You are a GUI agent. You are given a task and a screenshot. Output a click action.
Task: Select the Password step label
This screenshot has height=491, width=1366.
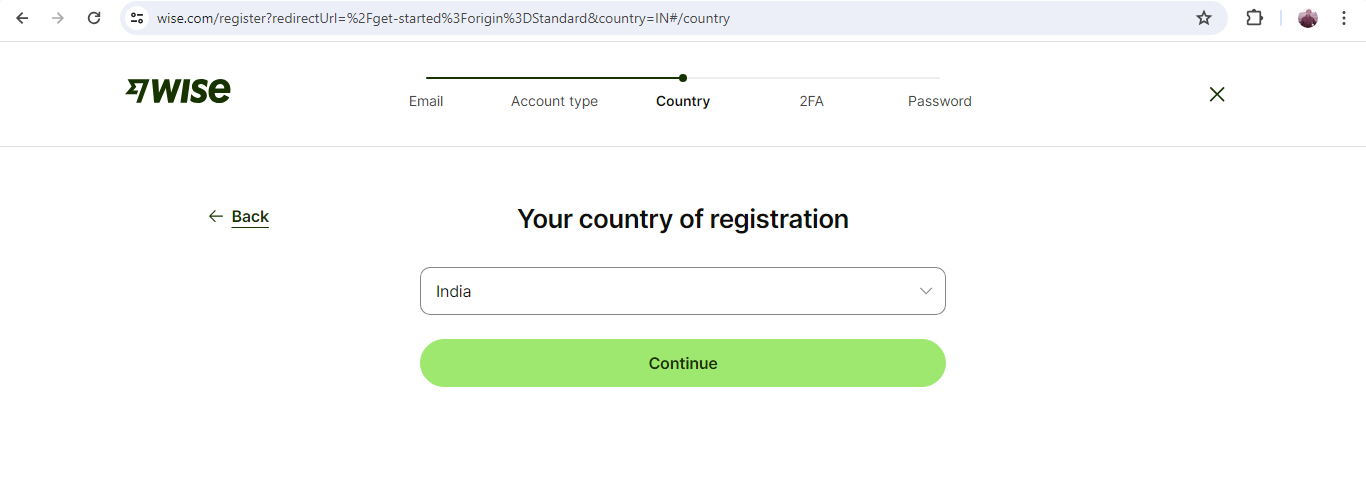[x=940, y=101]
